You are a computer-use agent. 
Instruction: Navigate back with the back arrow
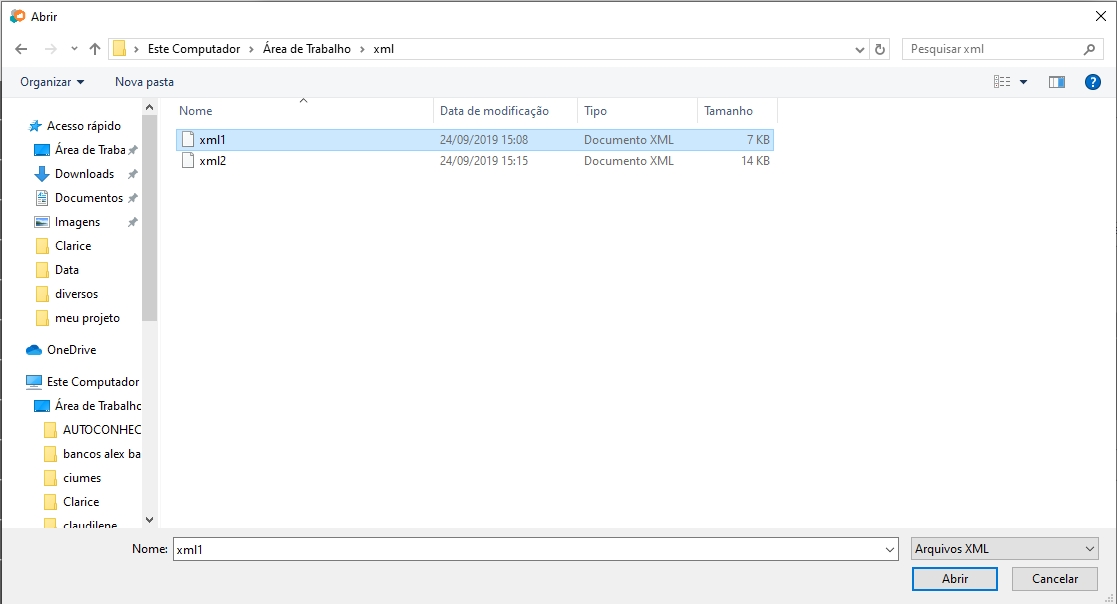point(20,47)
